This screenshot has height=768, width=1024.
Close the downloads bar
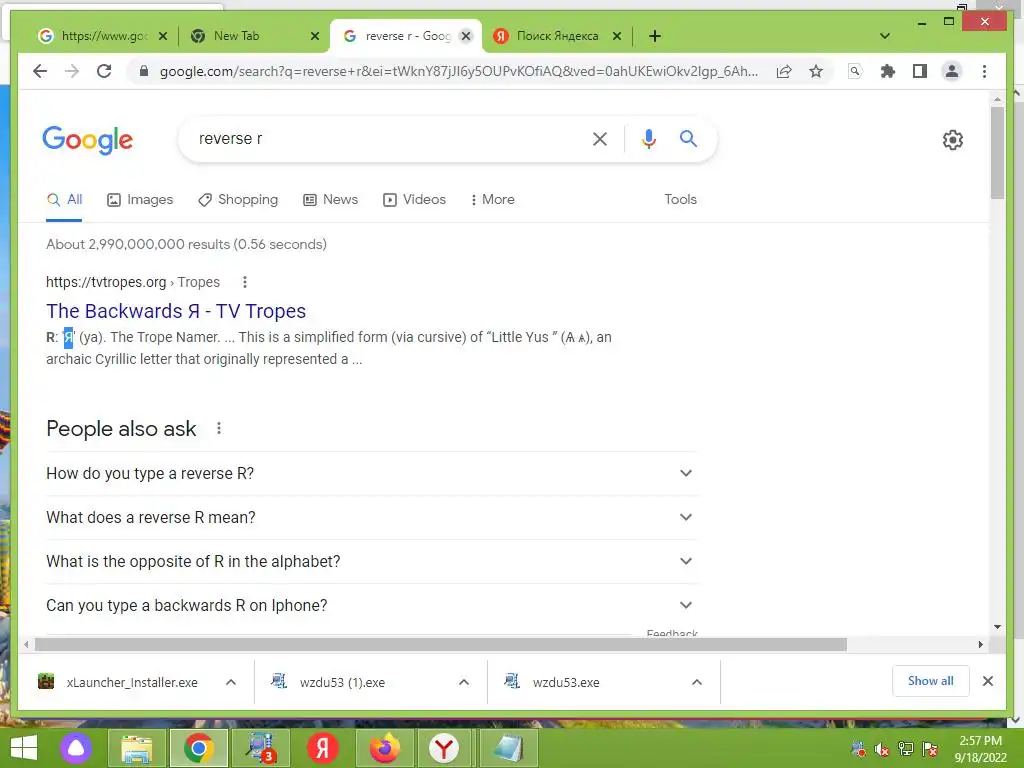(x=987, y=681)
